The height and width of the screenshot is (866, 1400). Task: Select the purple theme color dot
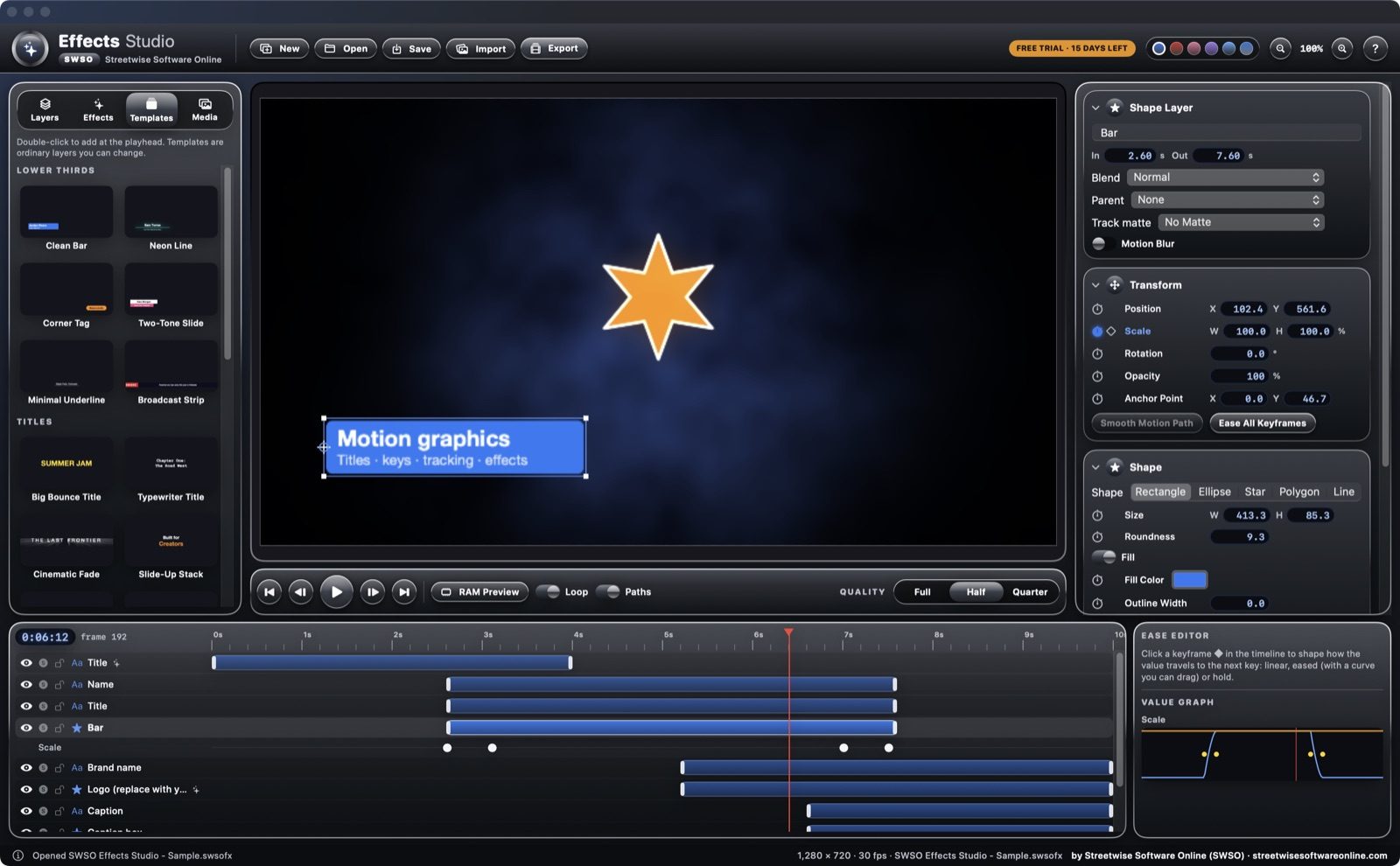click(x=1211, y=49)
